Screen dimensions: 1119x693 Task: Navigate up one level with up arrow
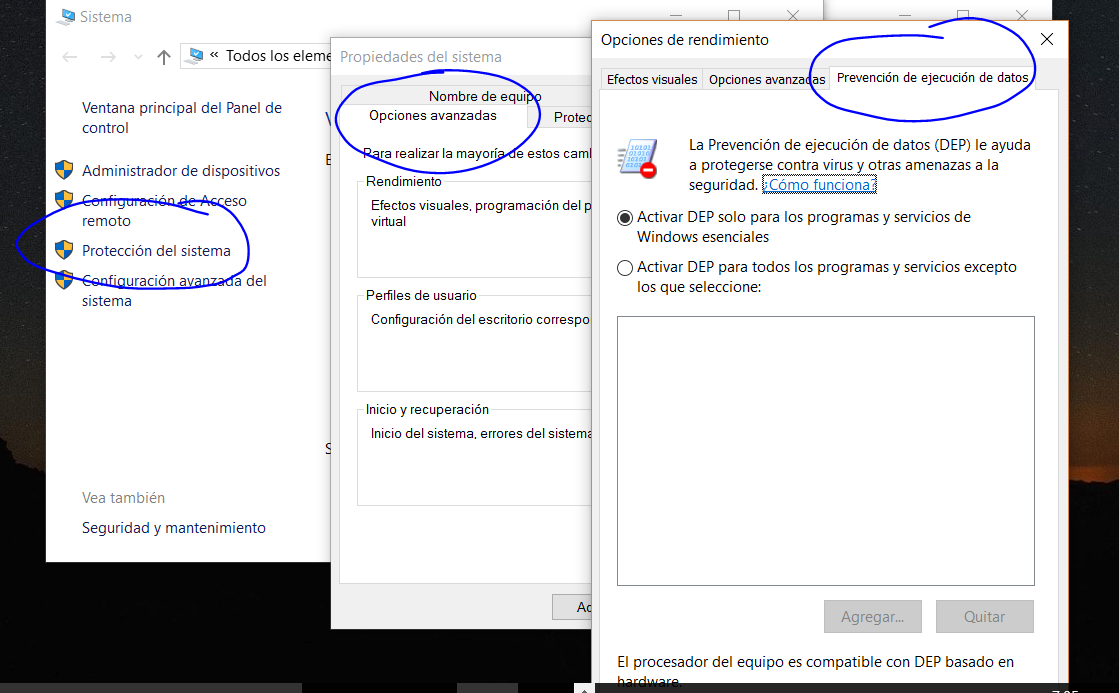pyautogui.click(x=164, y=57)
